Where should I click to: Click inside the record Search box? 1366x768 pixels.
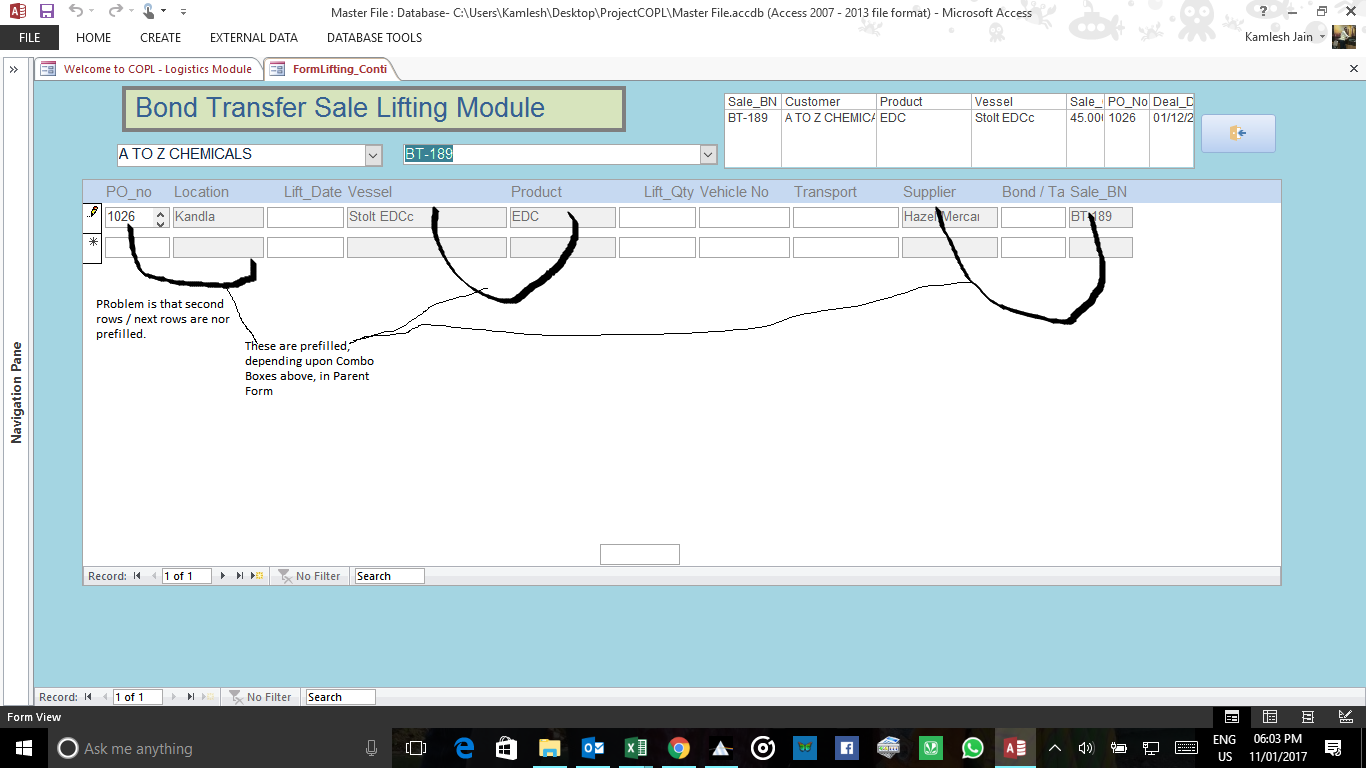coord(389,575)
